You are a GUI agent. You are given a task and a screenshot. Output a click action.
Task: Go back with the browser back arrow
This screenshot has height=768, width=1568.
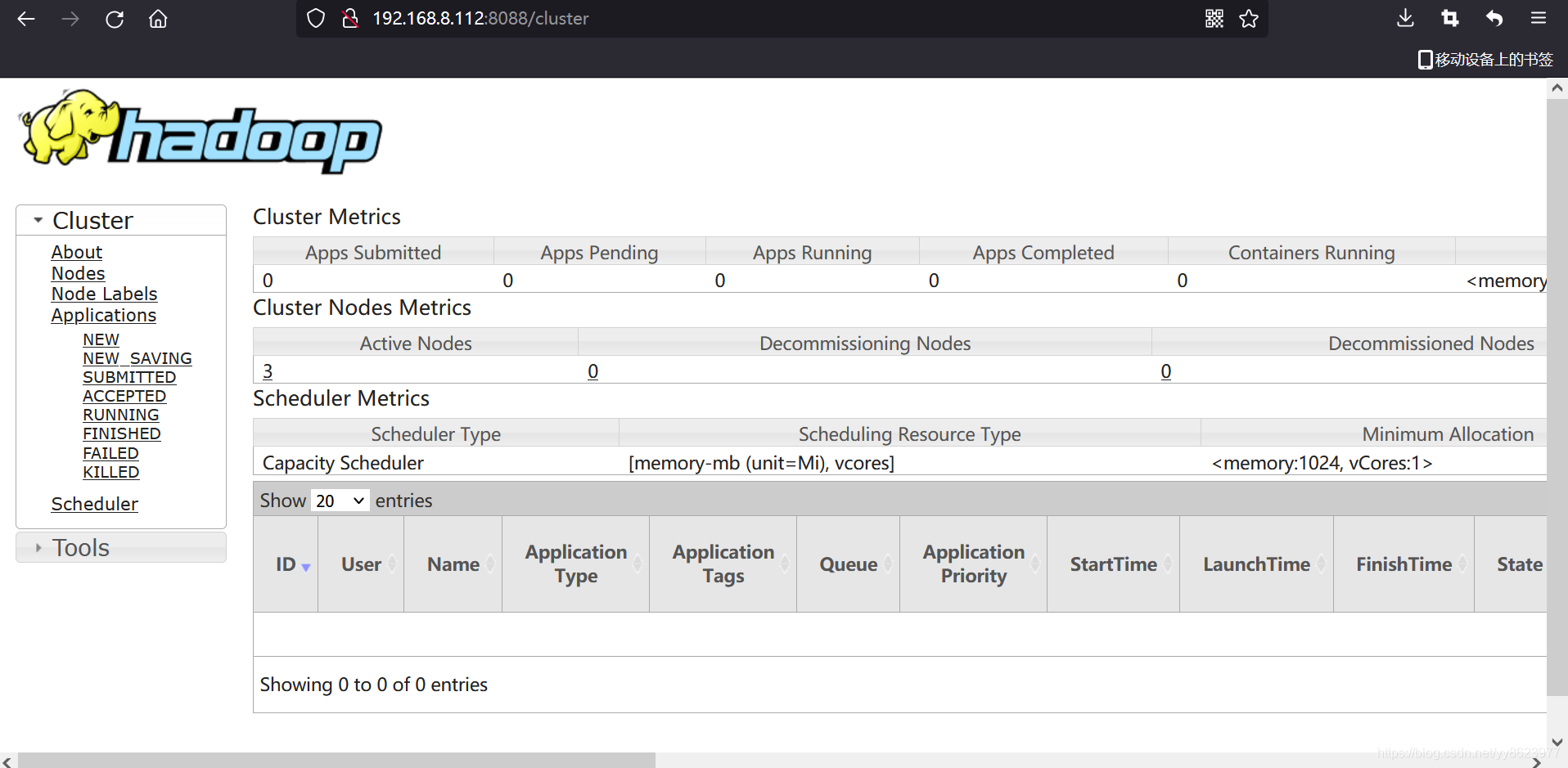pyautogui.click(x=26, y=19)
